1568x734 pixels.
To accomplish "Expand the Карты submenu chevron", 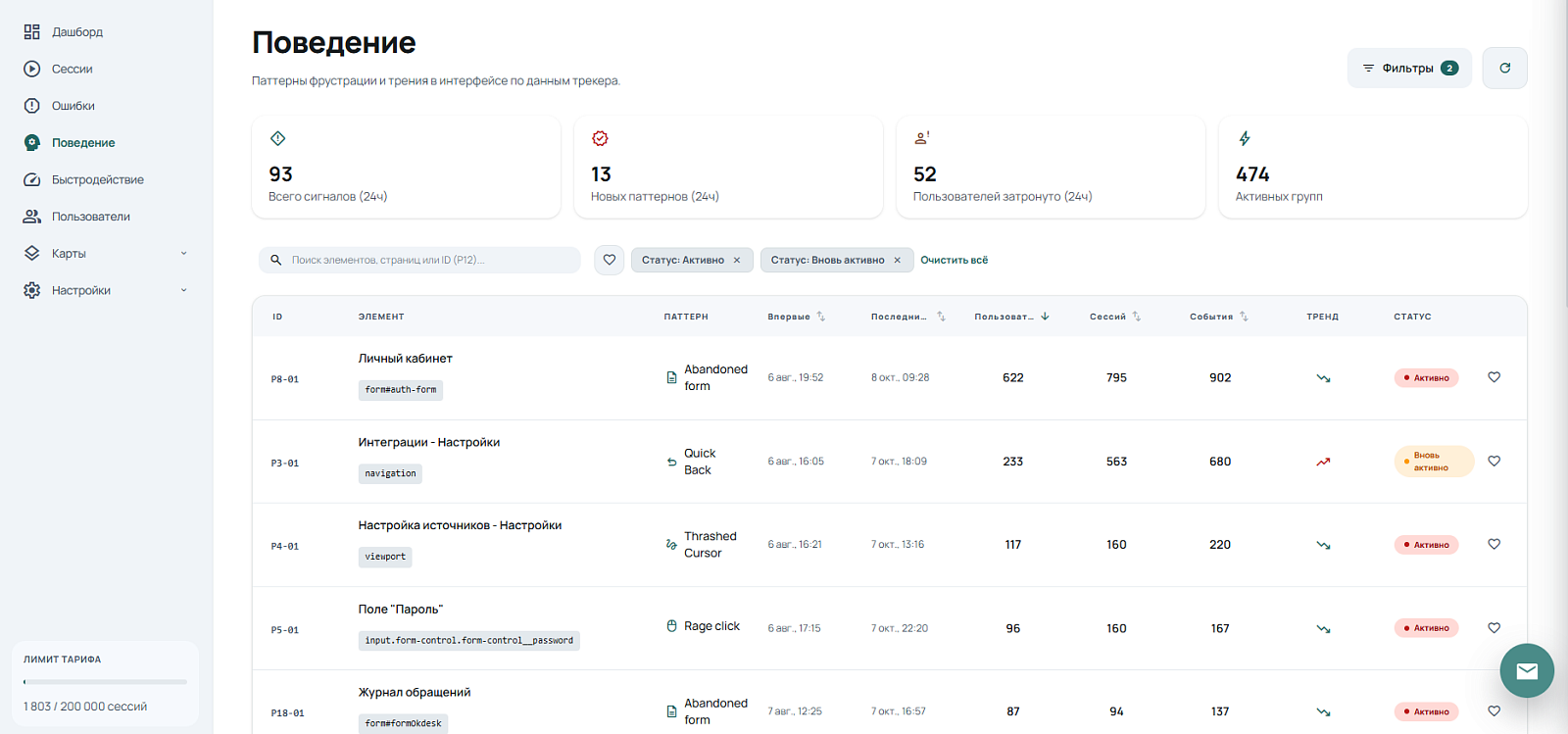I will (183, 254).
